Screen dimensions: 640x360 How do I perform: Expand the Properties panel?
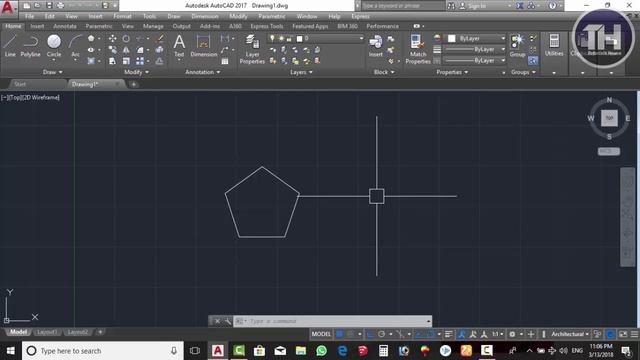point(452,72)
